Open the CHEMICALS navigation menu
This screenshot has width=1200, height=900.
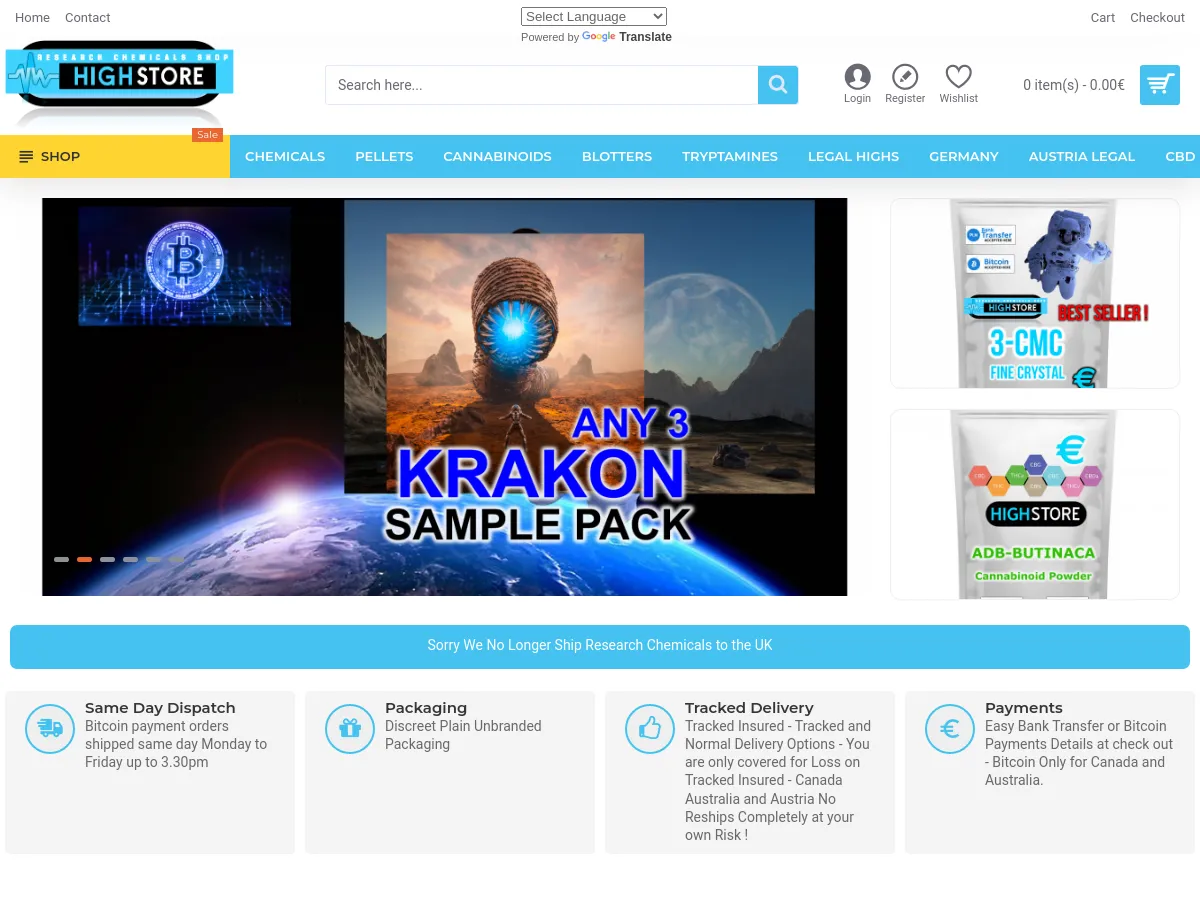285,156
